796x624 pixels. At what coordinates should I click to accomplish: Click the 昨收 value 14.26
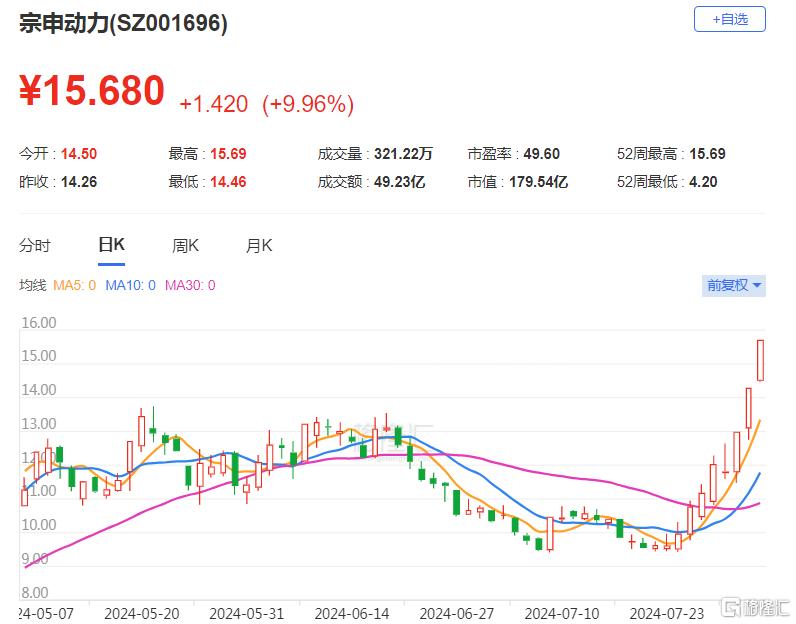click(x=79, y=182)
